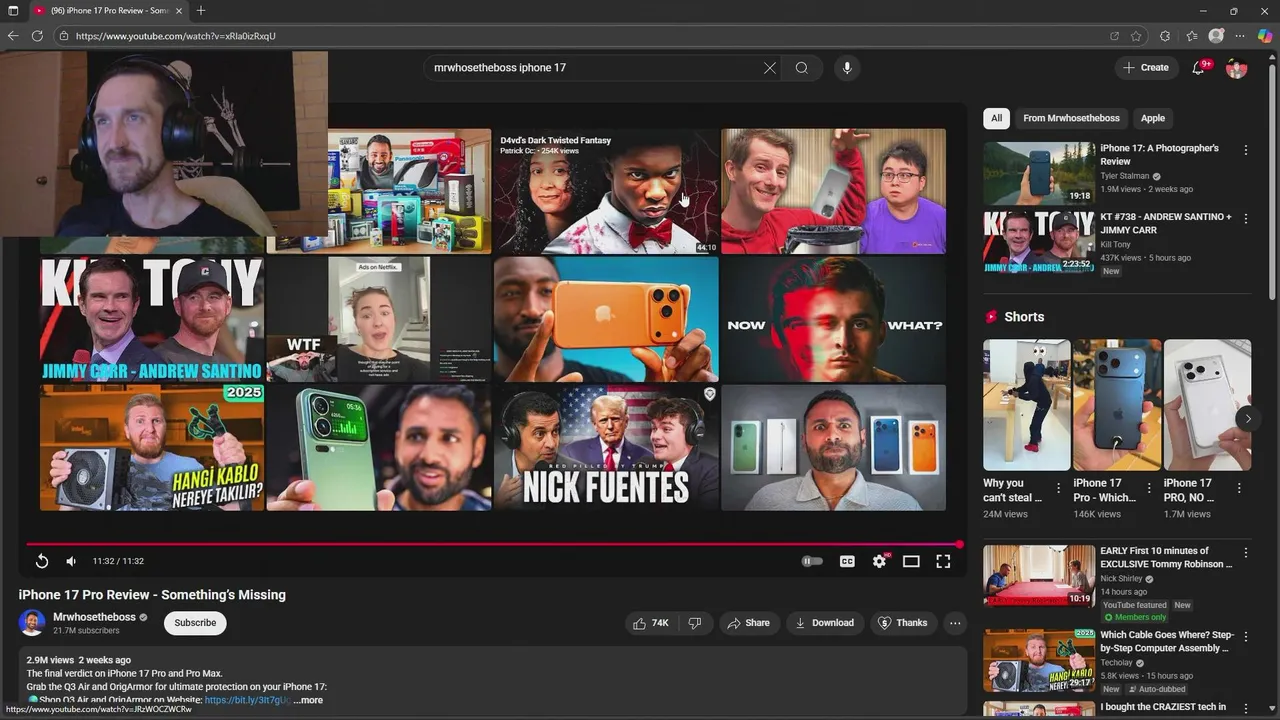This screenshot has width=1280, height=720.
Task: Open 'Which Cable Goes Where?' sidebar video title
Action: click(1167, 642)
